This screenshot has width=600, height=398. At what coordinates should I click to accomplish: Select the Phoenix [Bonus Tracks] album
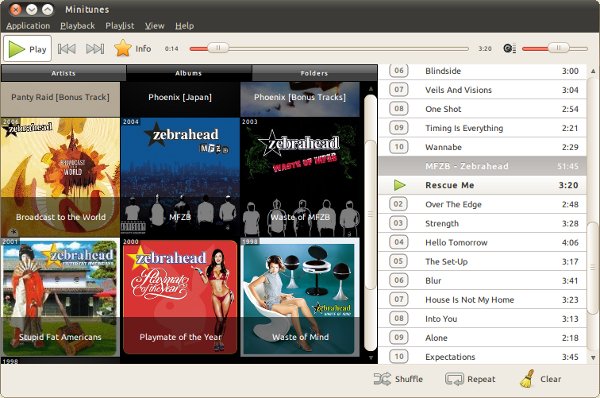(x=300, y=99)
